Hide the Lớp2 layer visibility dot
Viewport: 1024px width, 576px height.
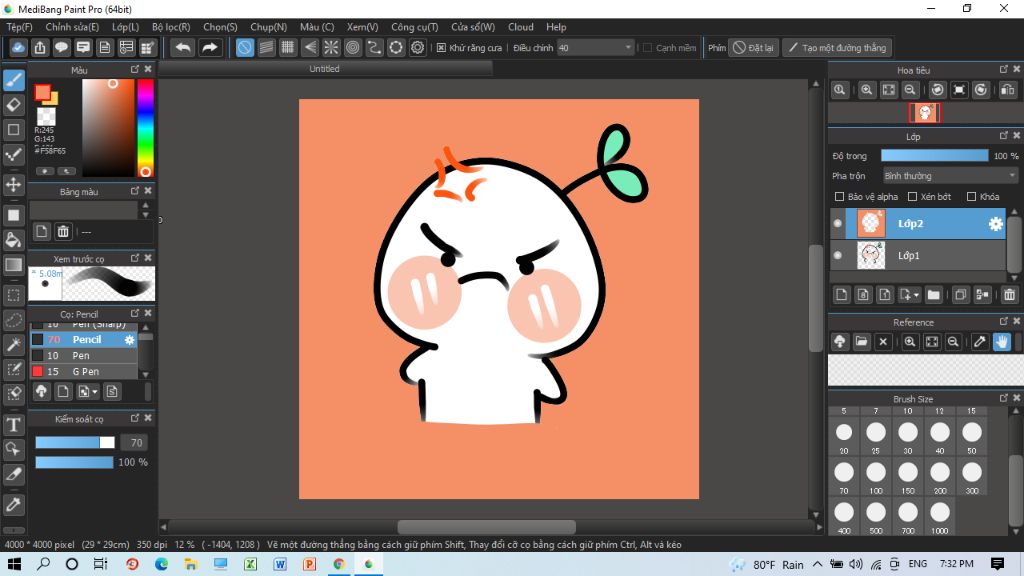click(838, 223)
